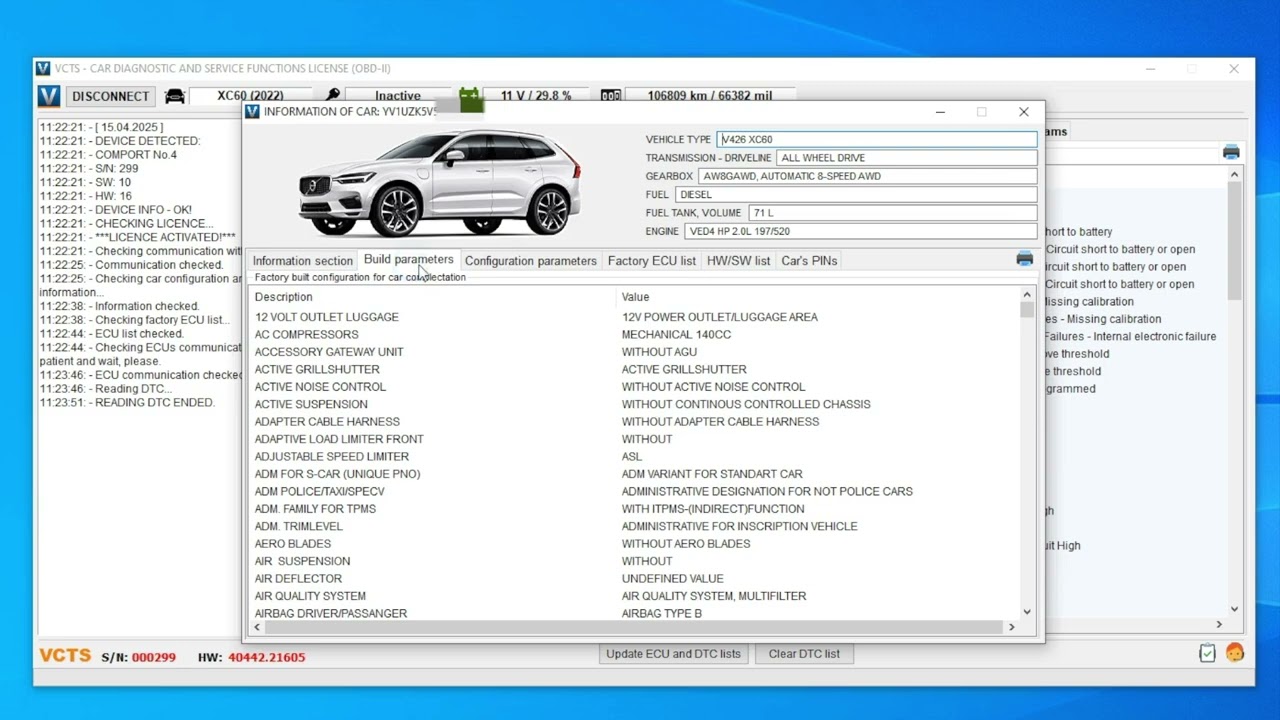Click the car icon next to XC60 (2022)
1280x720 pixels.
[x=175, y=96]
